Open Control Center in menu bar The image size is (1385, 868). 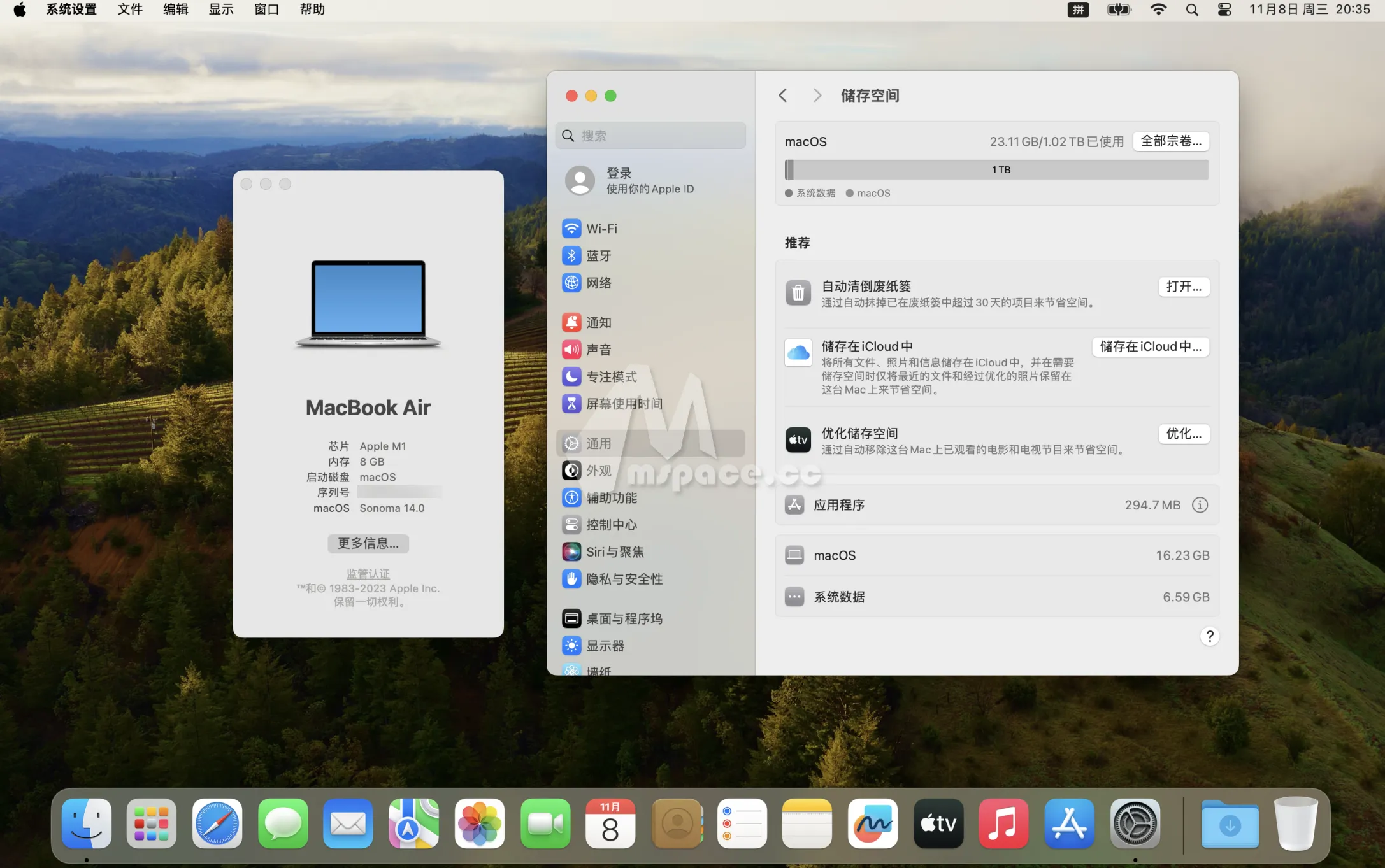(x=1224, y=10)
